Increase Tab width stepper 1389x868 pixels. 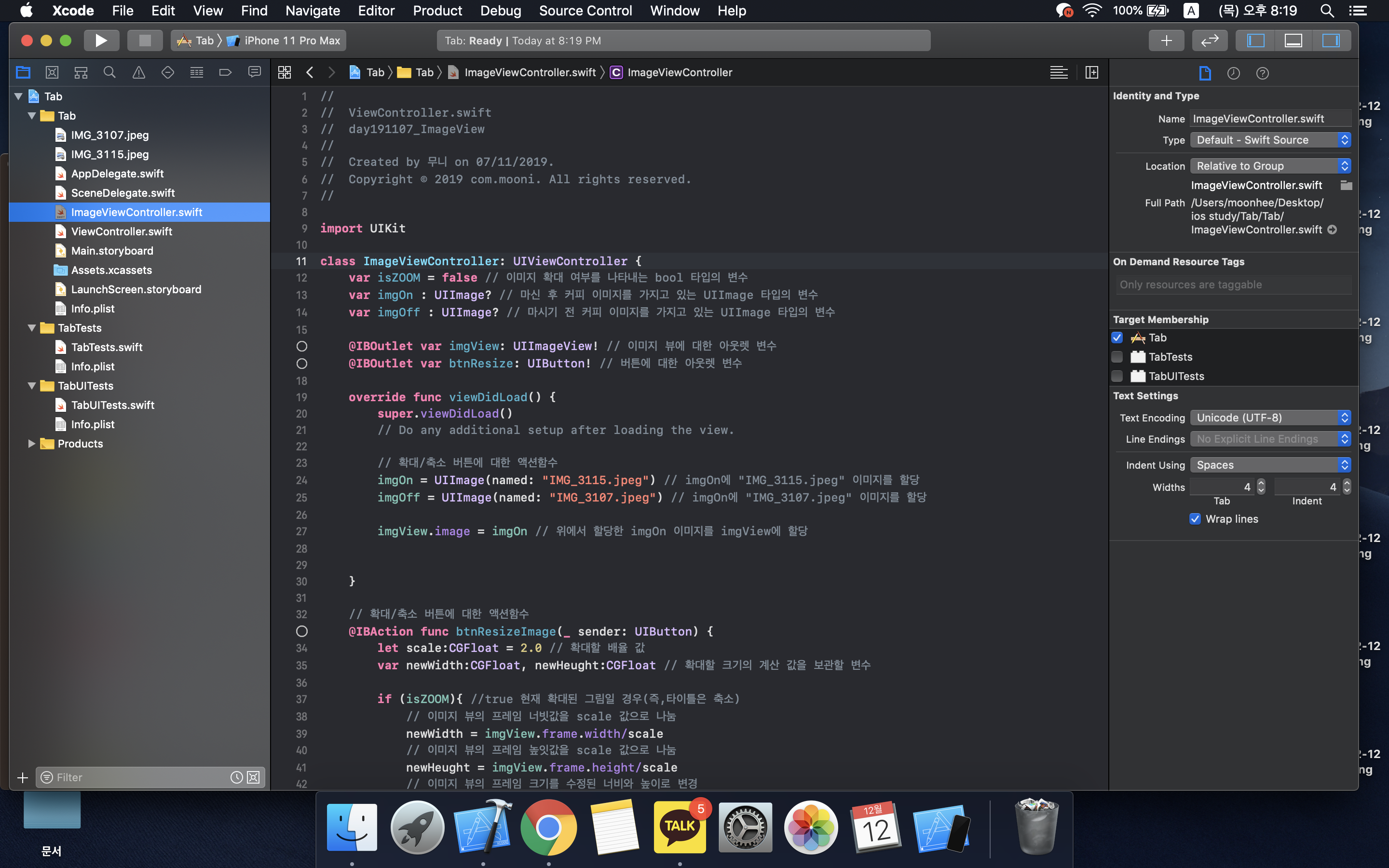coord(1261,483)
